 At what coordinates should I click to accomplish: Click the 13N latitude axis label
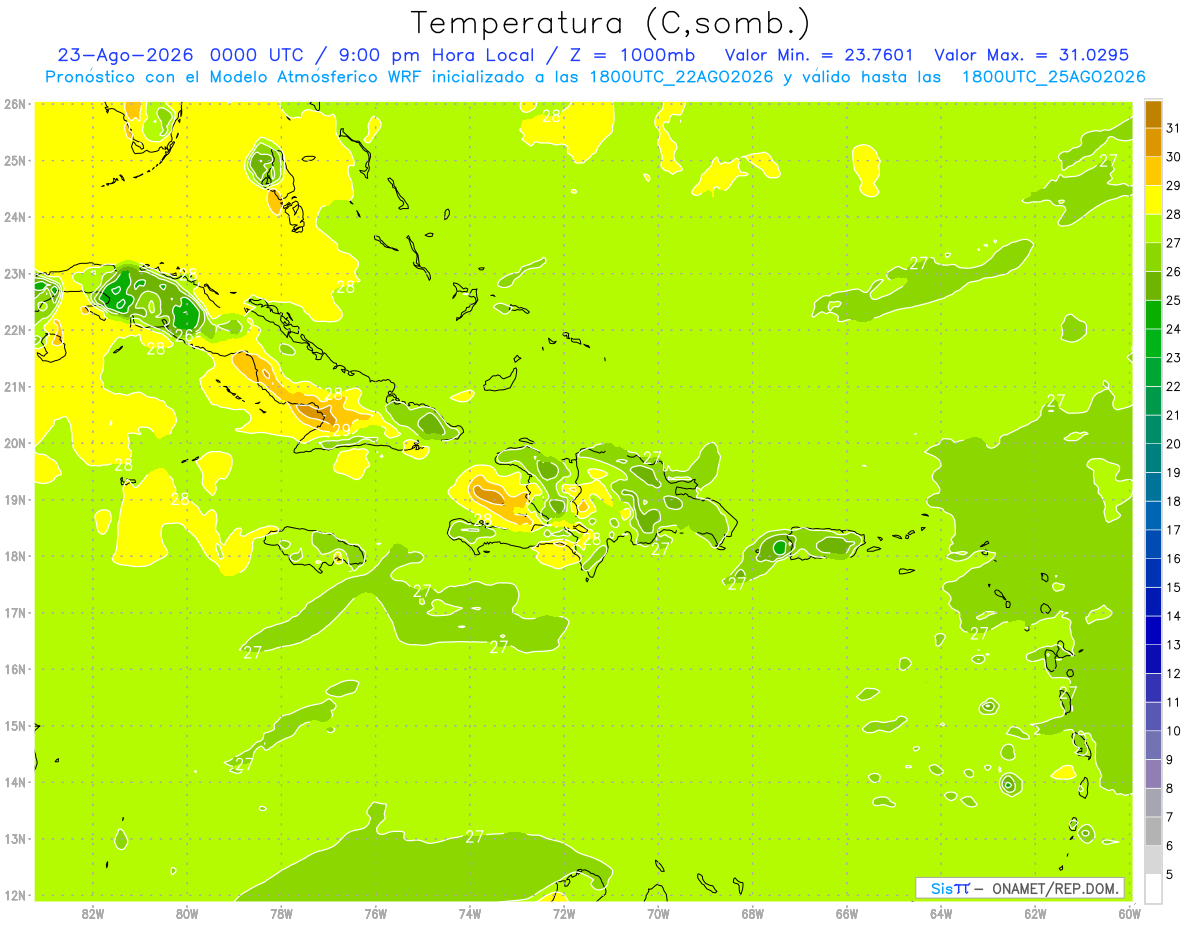pyautogui.click(x=14, y=839)
